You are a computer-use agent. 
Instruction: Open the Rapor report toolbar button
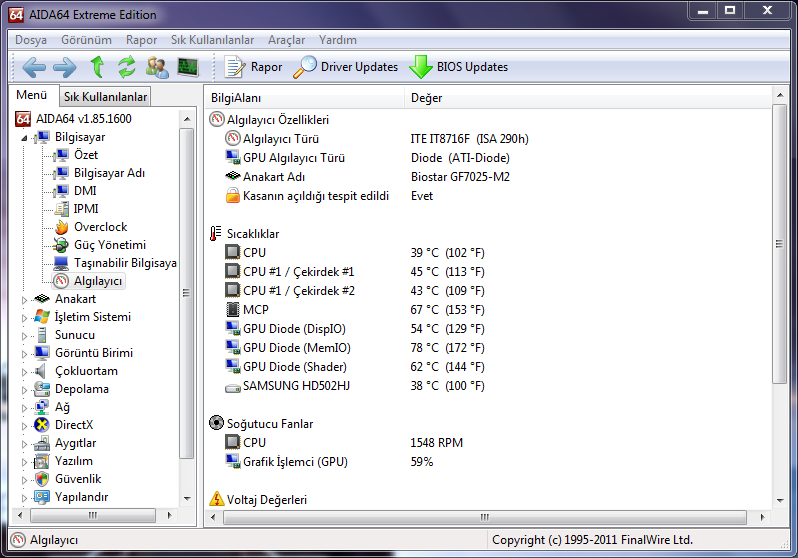click(253, 67)
